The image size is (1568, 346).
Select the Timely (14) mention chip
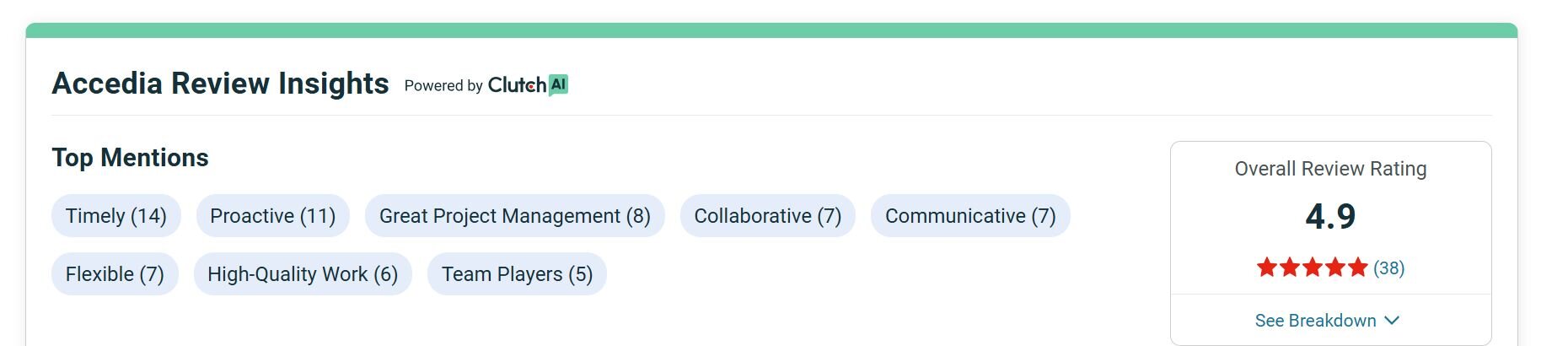pos(116,216)
